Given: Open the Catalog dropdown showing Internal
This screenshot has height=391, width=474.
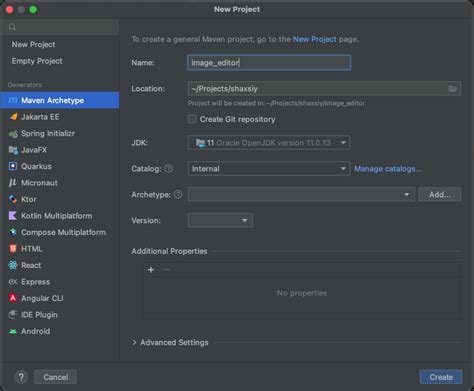Looking at the screenshot, I should [269, 169].
